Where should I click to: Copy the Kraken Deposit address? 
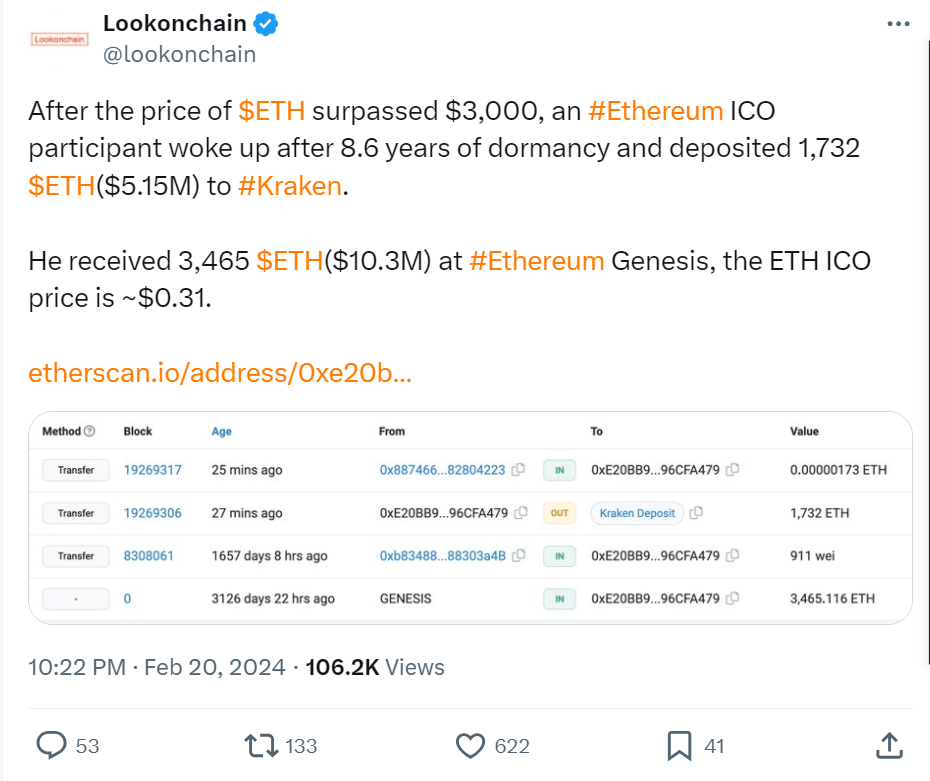696,513
